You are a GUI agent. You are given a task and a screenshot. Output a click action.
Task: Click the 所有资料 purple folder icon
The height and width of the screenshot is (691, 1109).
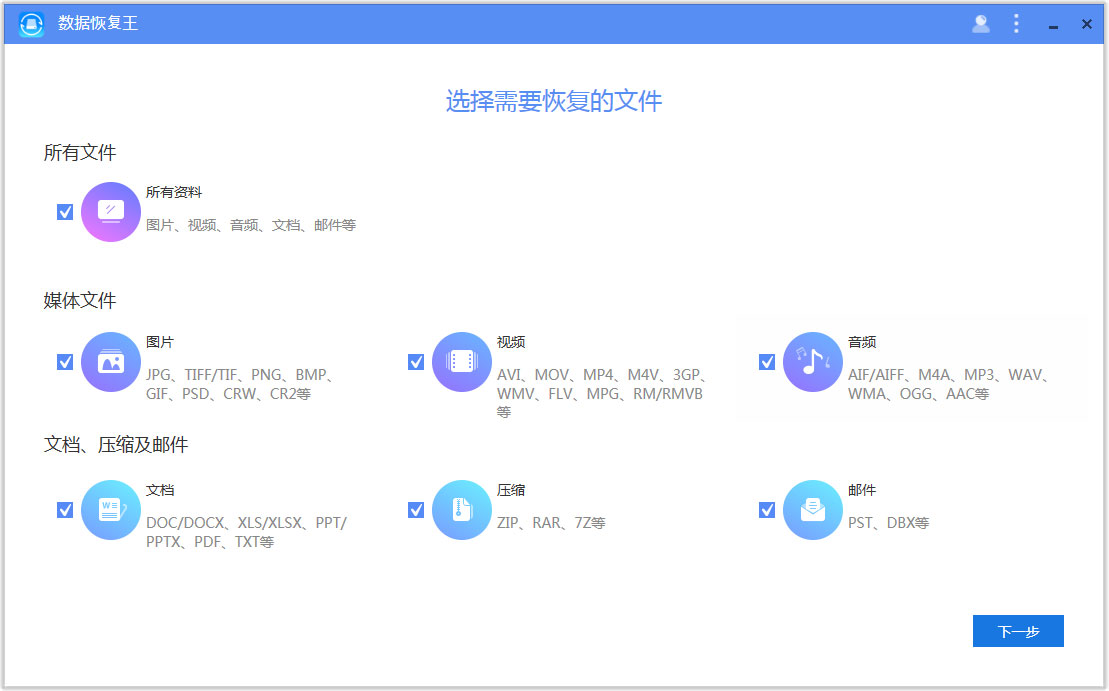tap(110, 211)
